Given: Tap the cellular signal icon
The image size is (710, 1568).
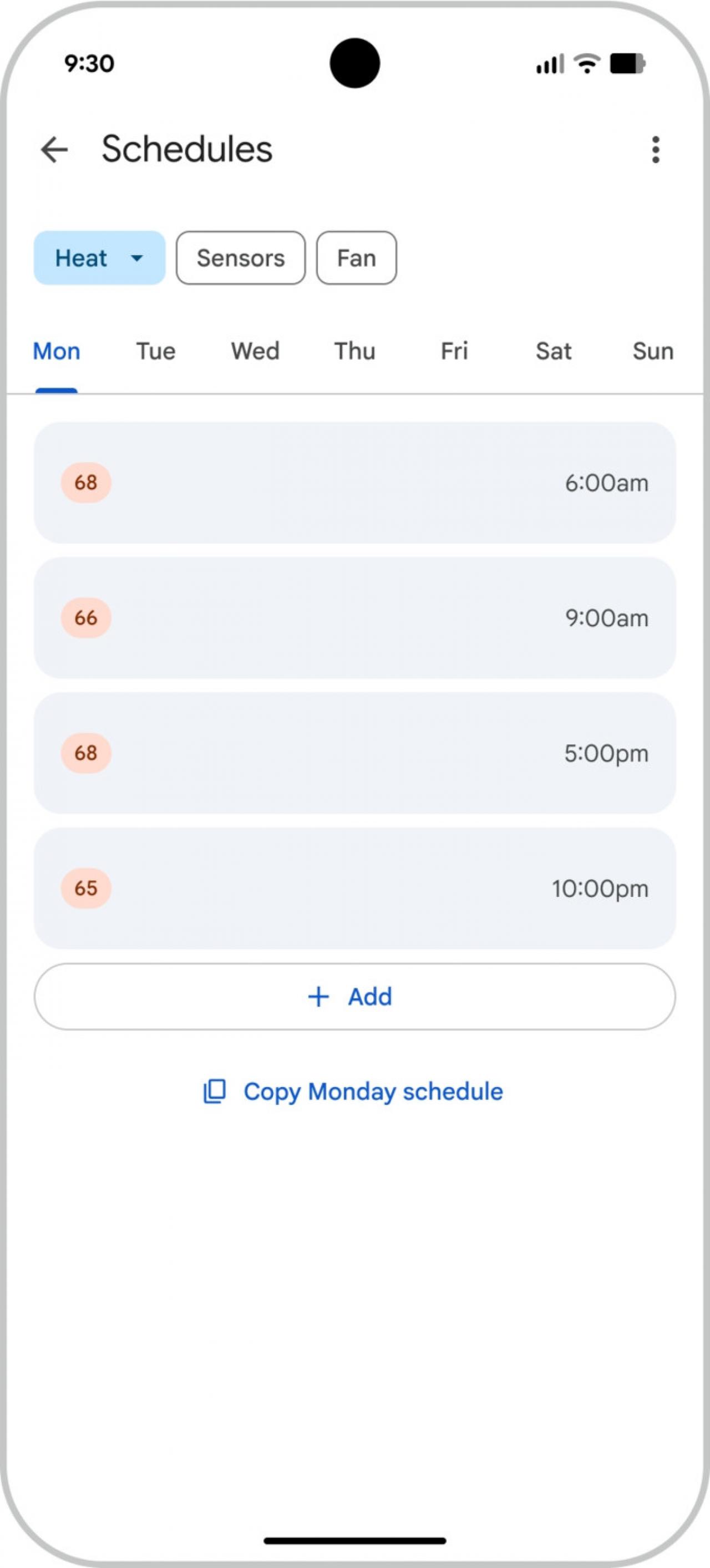Looking at the screenshot, I should tap(549, 64).
